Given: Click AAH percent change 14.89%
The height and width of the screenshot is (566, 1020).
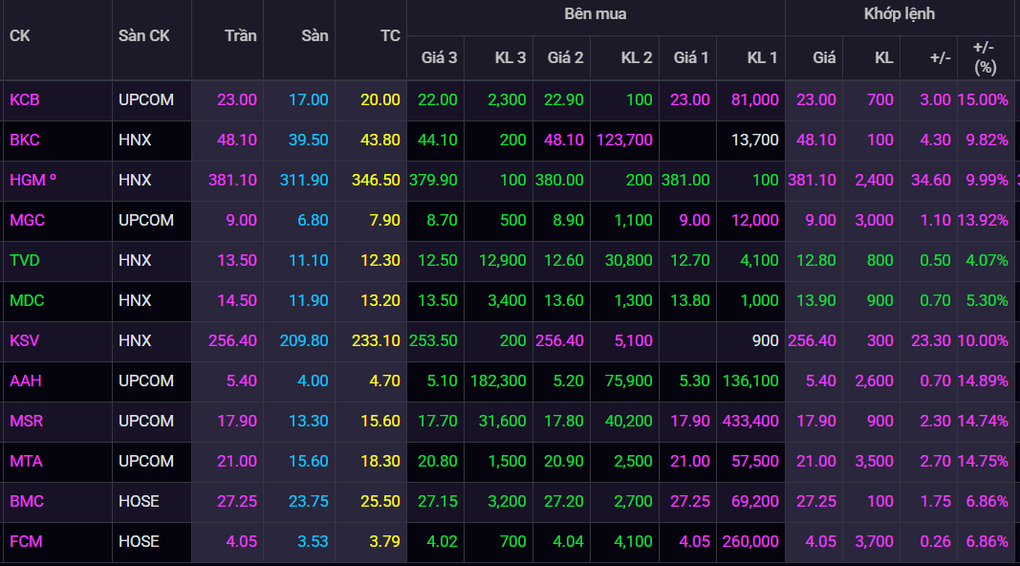Looking at the screenshot, I should (x=982, y=381).
